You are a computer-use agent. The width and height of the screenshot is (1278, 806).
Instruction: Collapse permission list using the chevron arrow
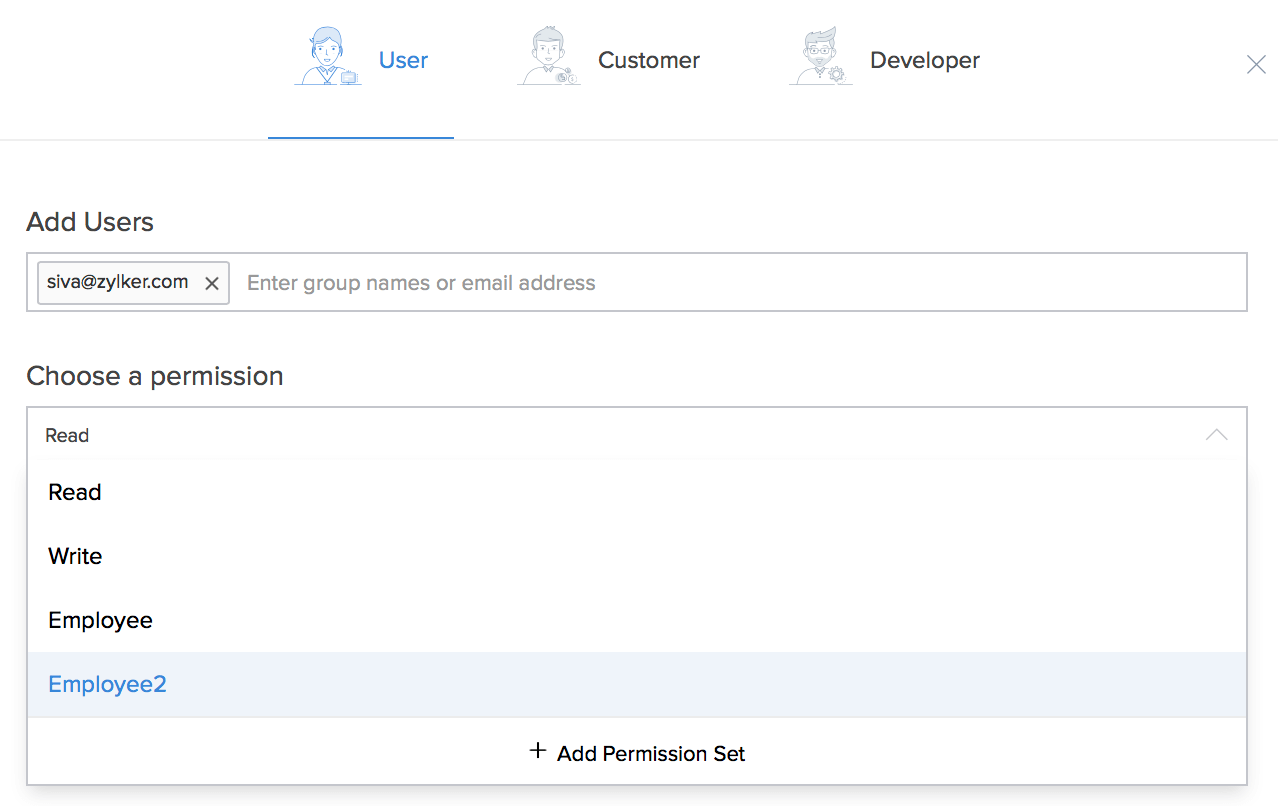(1216, 435)
